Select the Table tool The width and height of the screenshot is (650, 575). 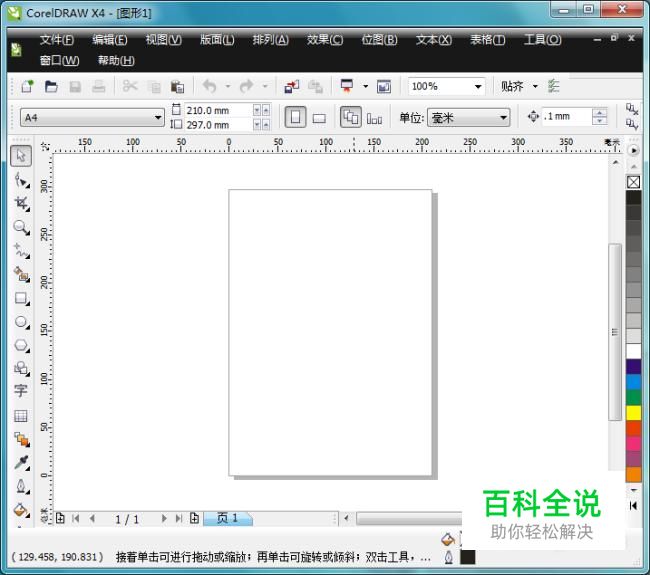pyautogui.click(x=21, y=415)
